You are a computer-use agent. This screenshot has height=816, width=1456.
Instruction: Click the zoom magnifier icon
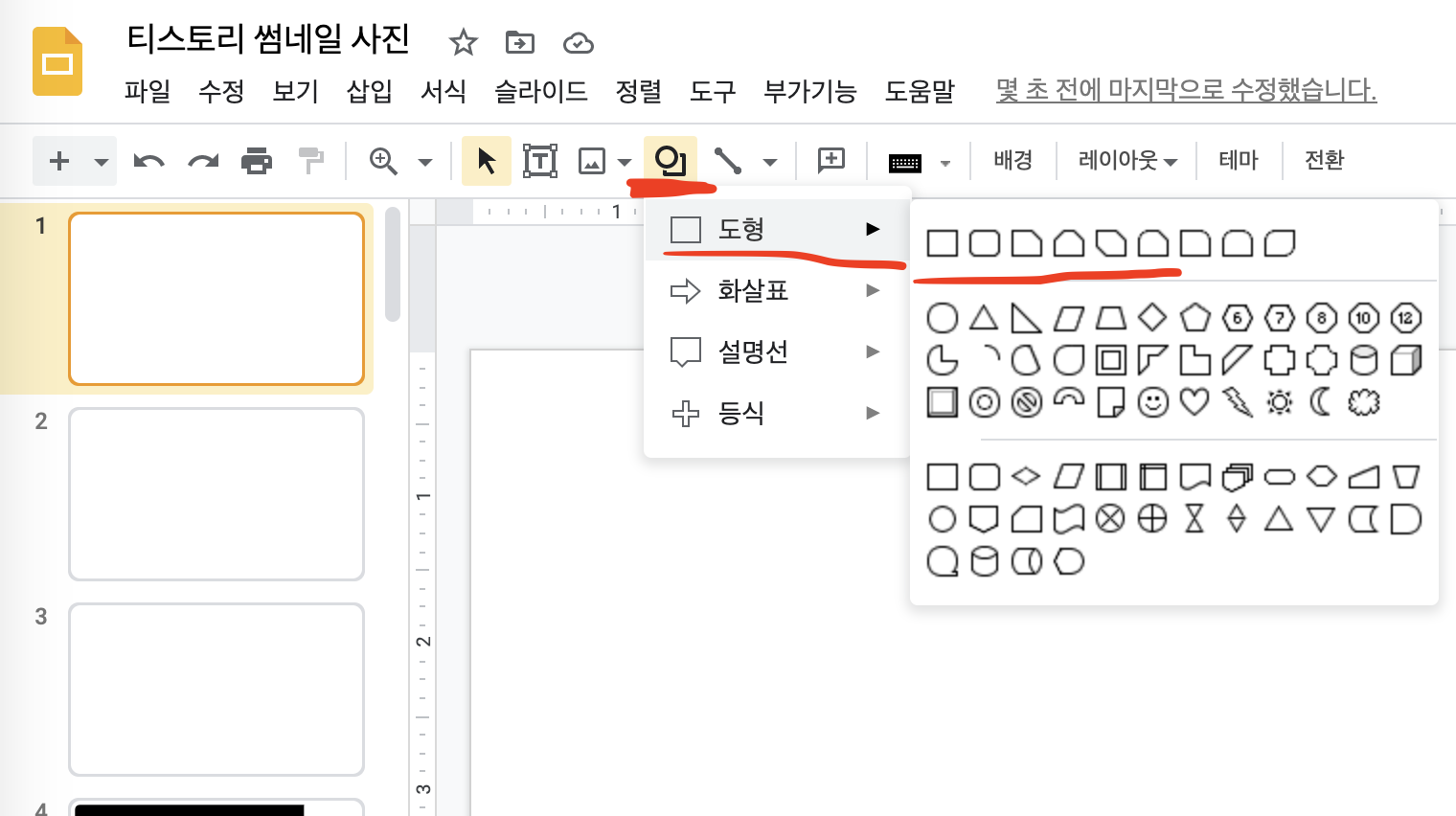383,161
